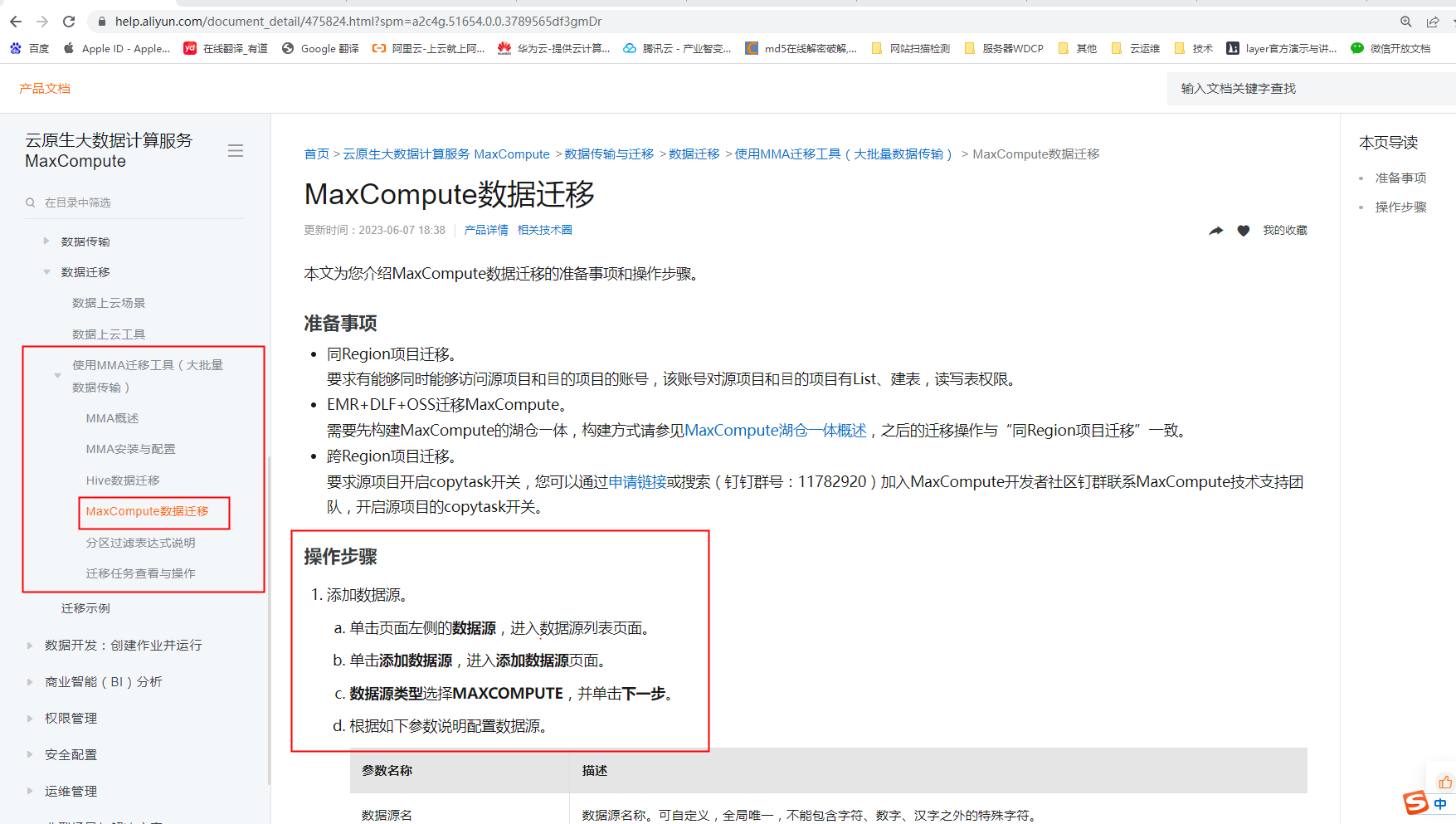Viewport: 1456px width, 824px height.
Task: Expand the 数据传输 tree node
Action: [x=46, y=241]
